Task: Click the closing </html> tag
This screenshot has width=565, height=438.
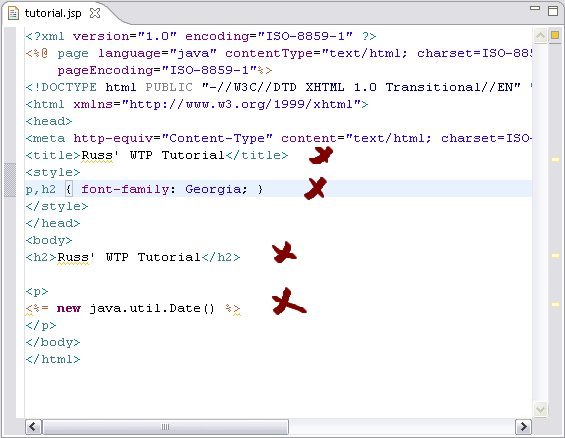Action: [x=53, y=359]
